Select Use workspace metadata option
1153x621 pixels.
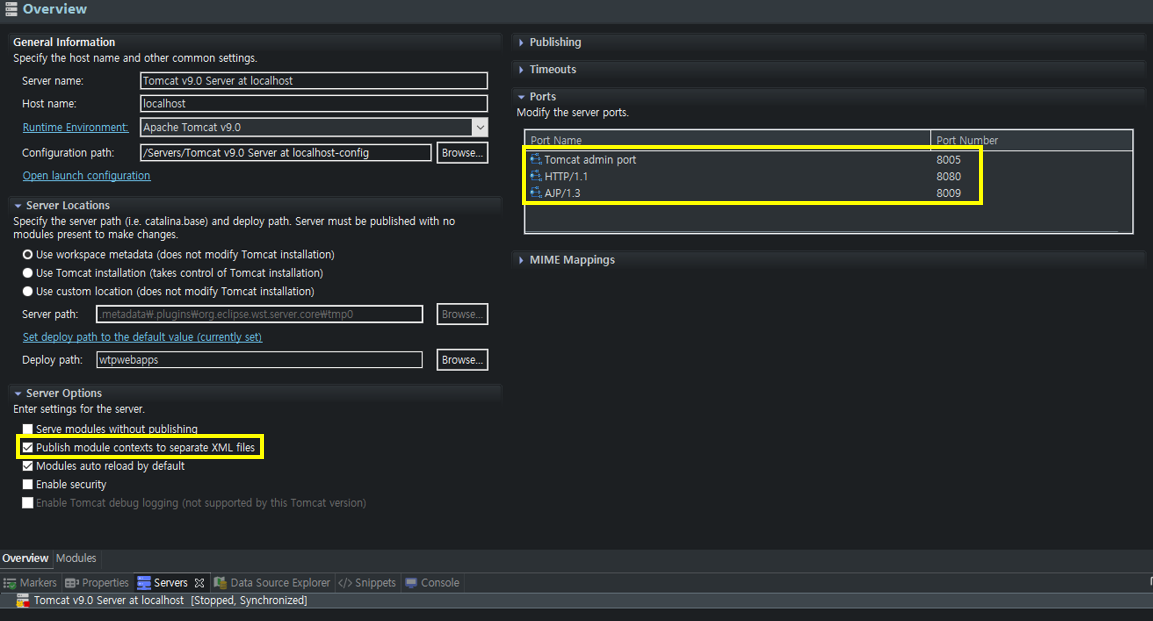point(27,254)
